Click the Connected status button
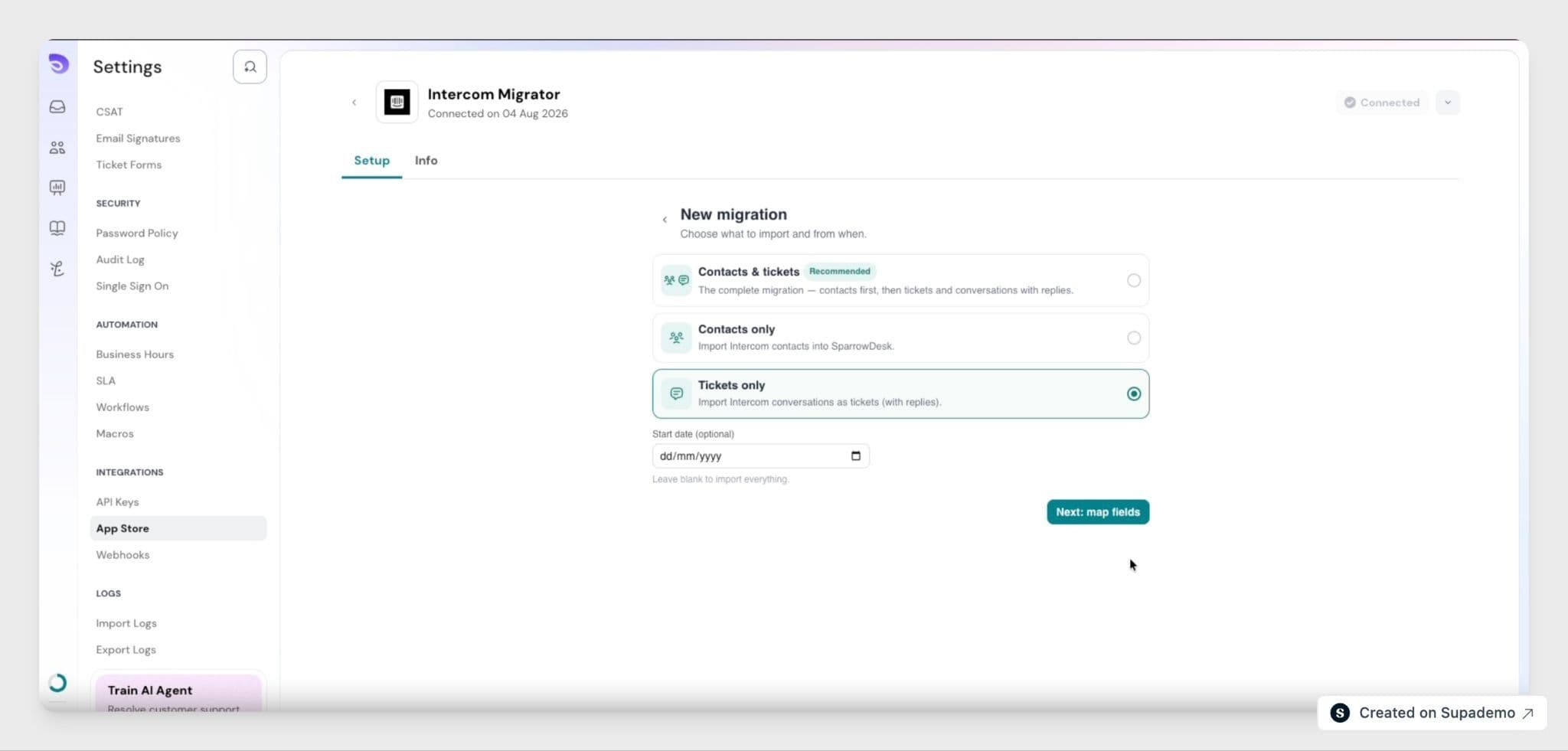Screen dimensions: 1568x751 click(1382, 103)
